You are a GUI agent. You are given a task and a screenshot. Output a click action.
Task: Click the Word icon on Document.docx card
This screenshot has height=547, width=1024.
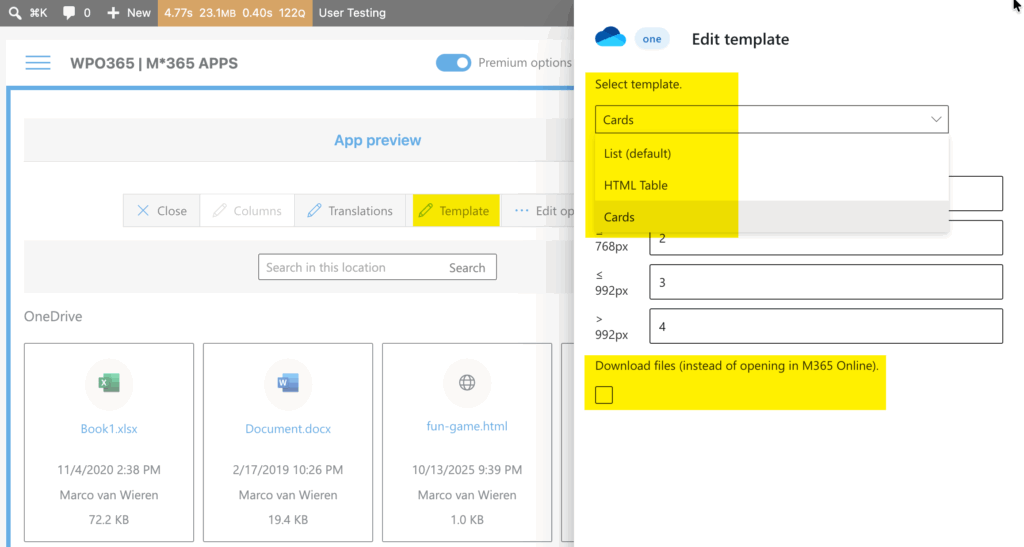(288, 383)
